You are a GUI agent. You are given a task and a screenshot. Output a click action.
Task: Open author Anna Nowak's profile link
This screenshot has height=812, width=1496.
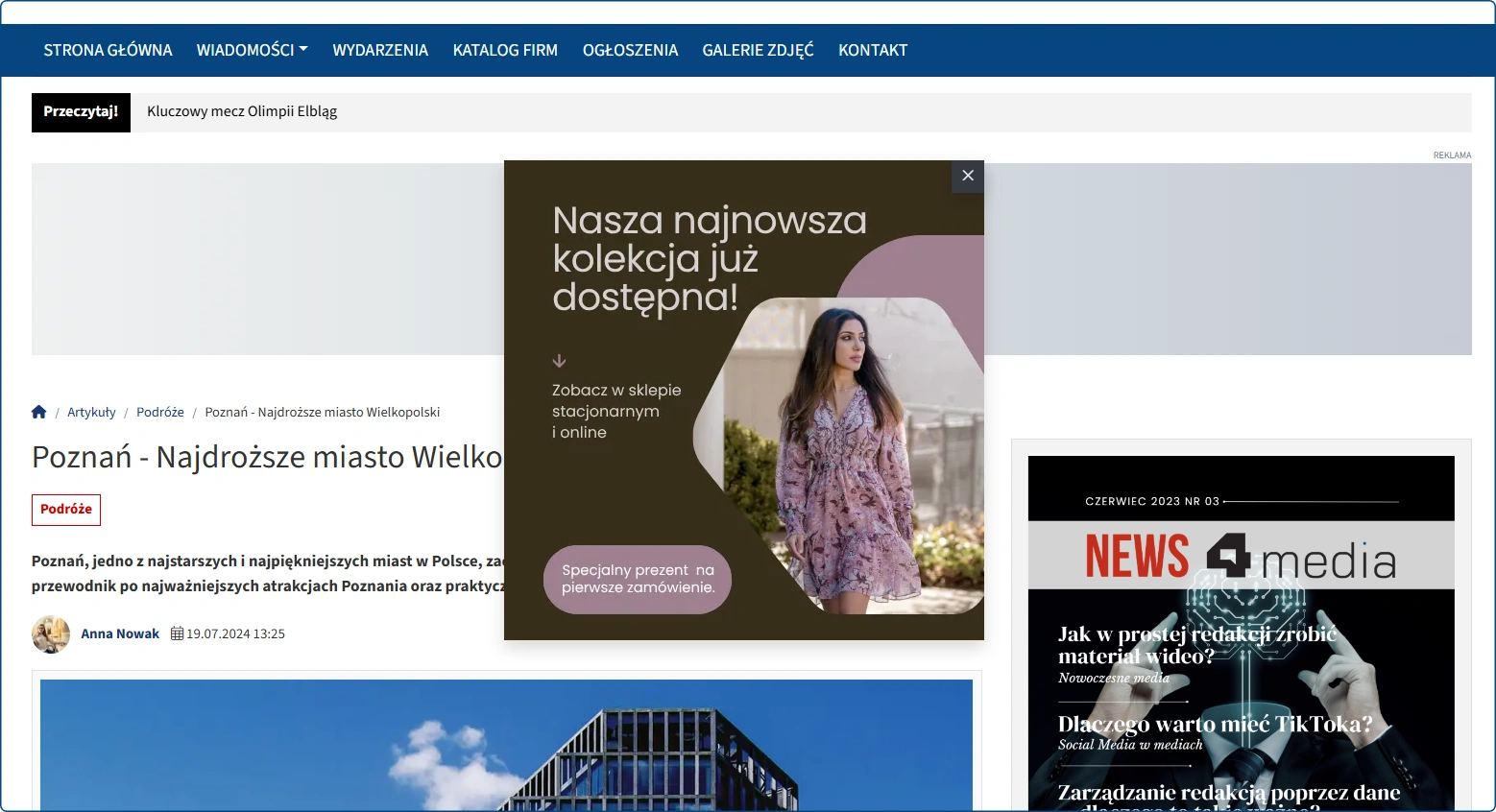120,633
